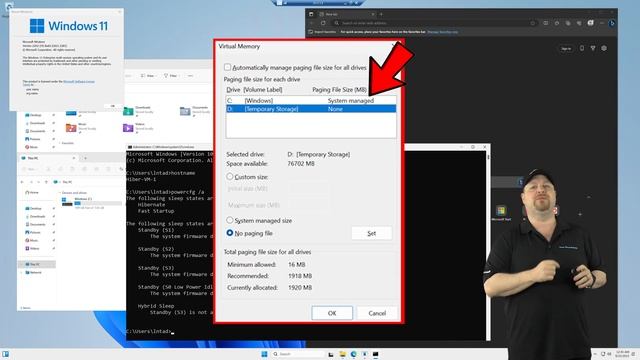This screenshot has width=640, height=360.
Task: Open View dropdown in File Explorer toolbar
Action: pos(148,76)
